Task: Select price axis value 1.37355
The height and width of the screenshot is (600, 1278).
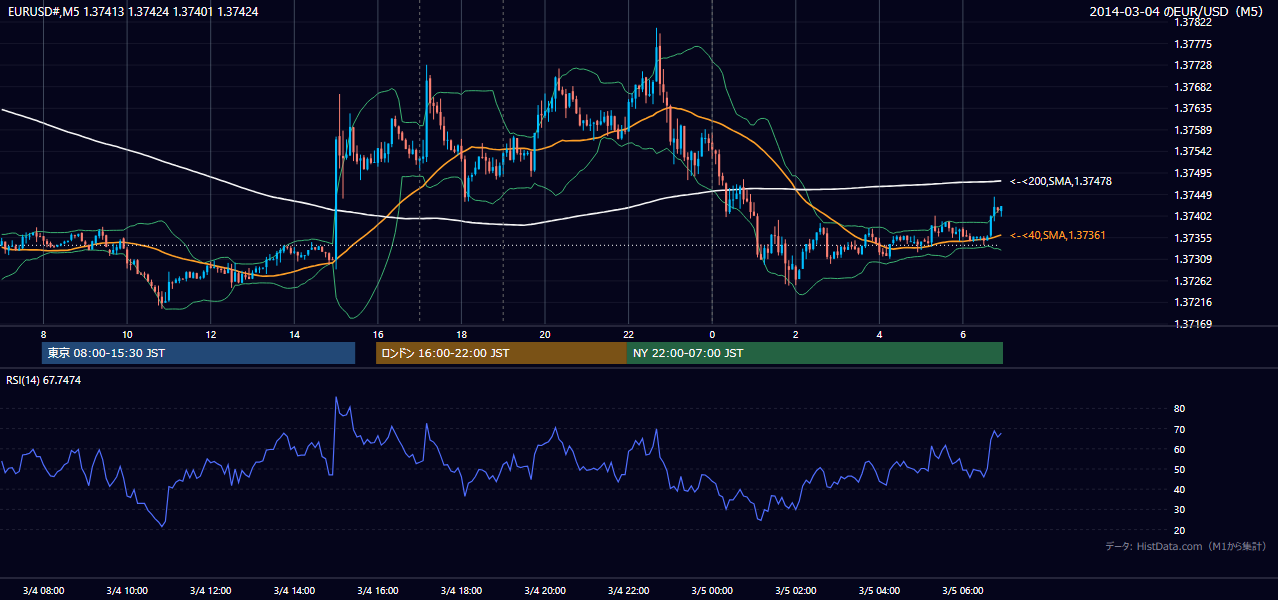Action: coord(1195,238)
